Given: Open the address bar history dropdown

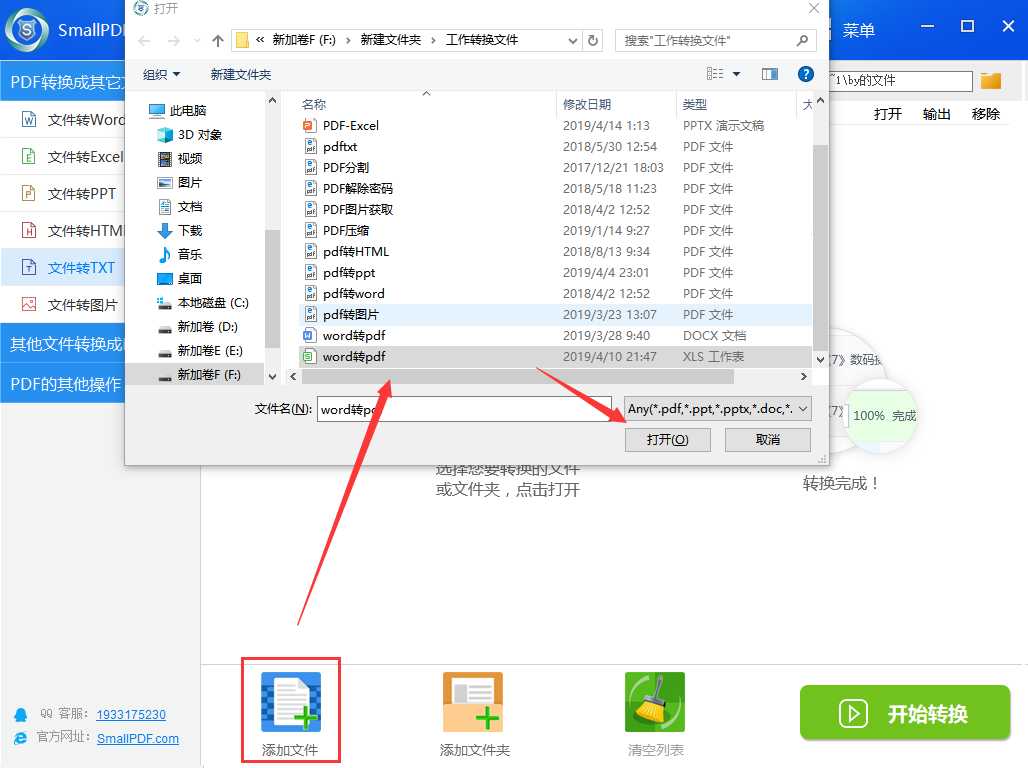Looking at the screenshot, I should (x=572, y=41).
